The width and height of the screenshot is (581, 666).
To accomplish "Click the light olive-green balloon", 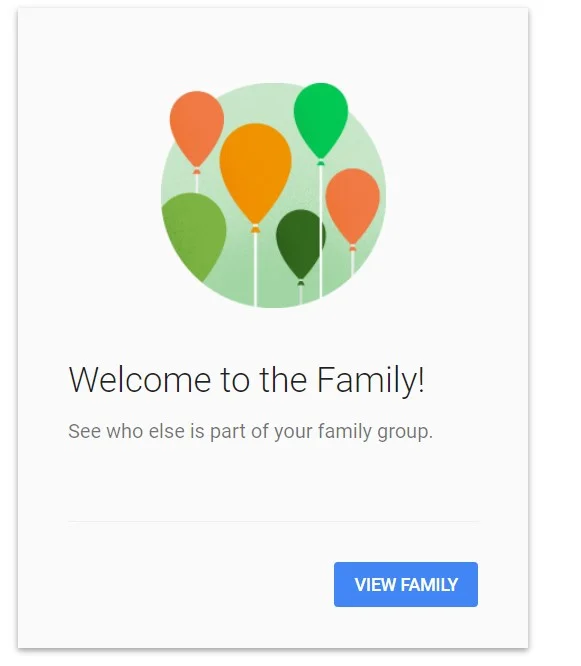I will click(x=194, y=235).
